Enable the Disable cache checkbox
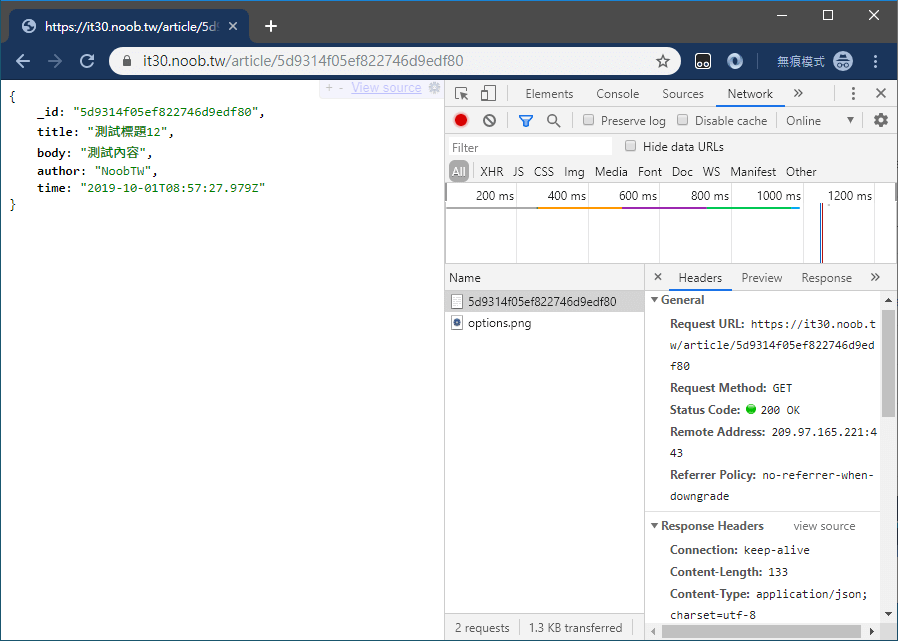This screenshot has height=641, width=898. tap(682, 120)
